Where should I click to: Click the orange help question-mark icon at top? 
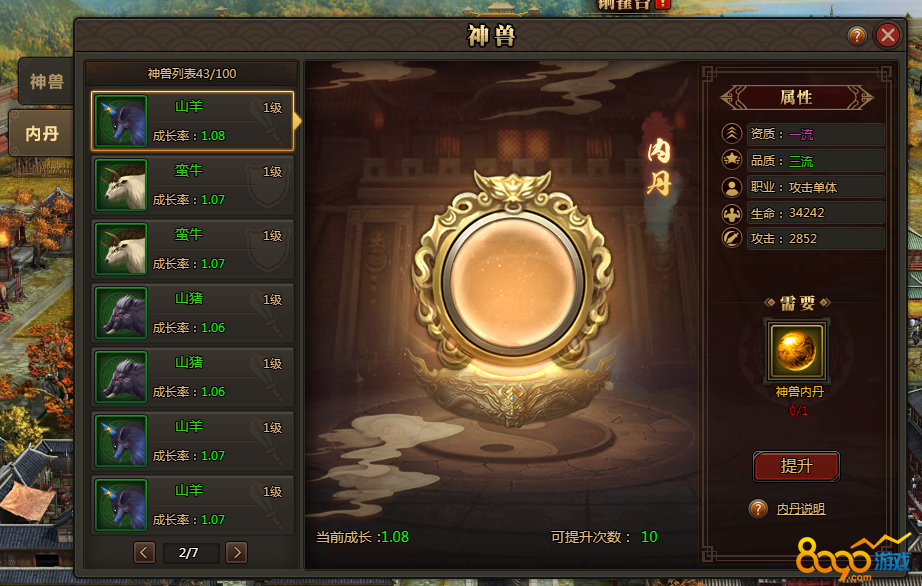click(x=857, y=36)
